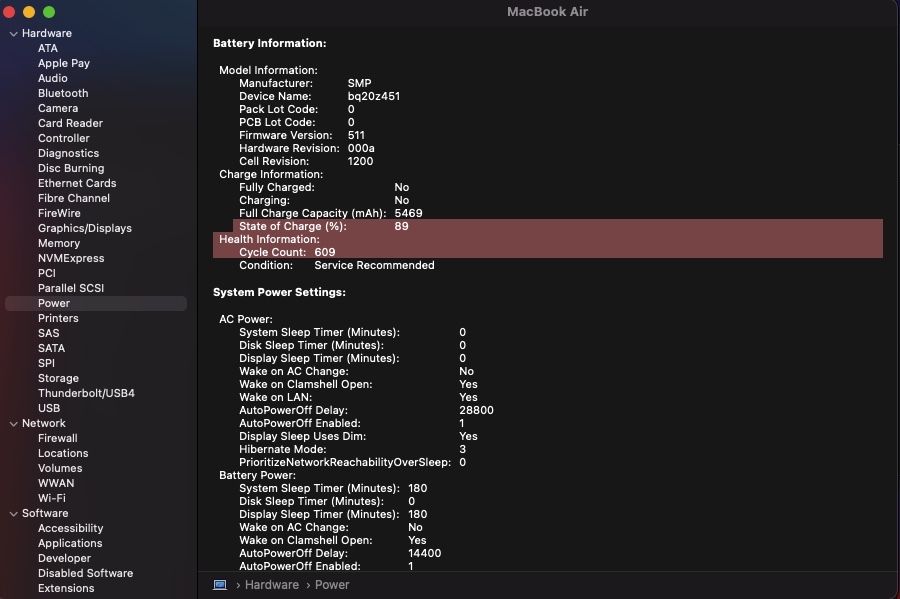Click the Service Recommended condition text

[x=374, y=265]
